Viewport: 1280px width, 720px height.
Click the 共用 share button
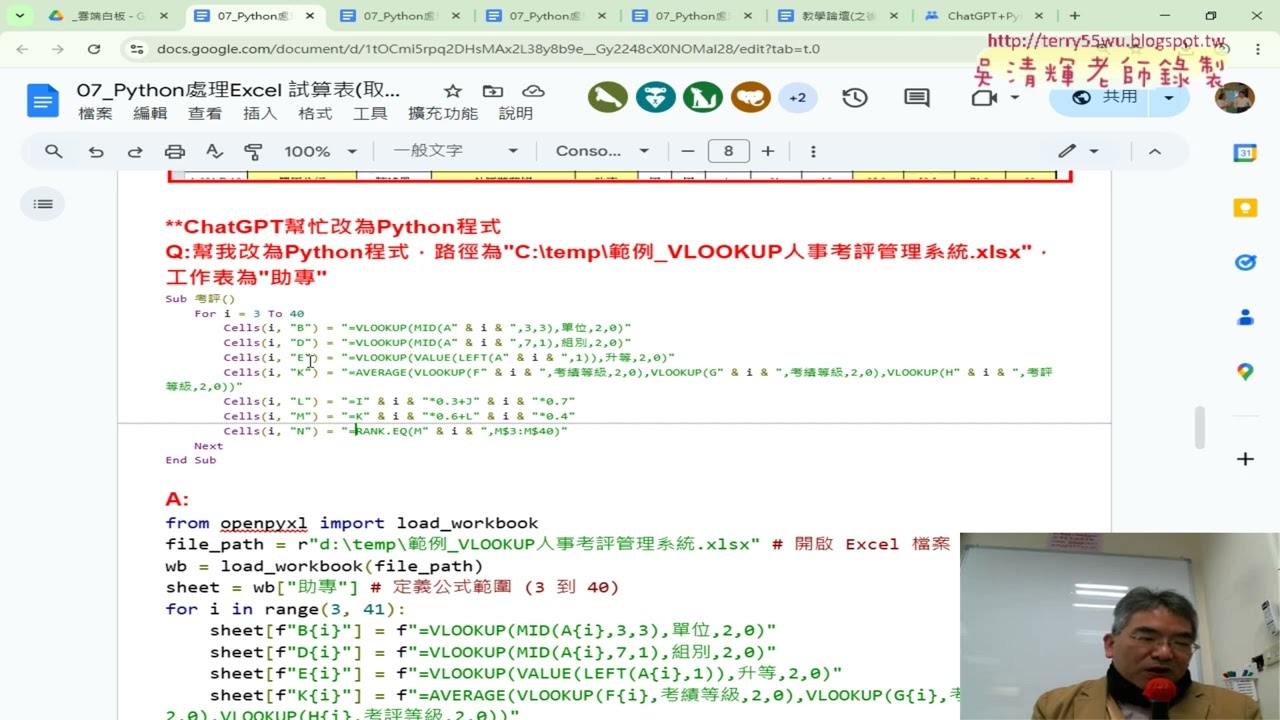[1106, 97]
